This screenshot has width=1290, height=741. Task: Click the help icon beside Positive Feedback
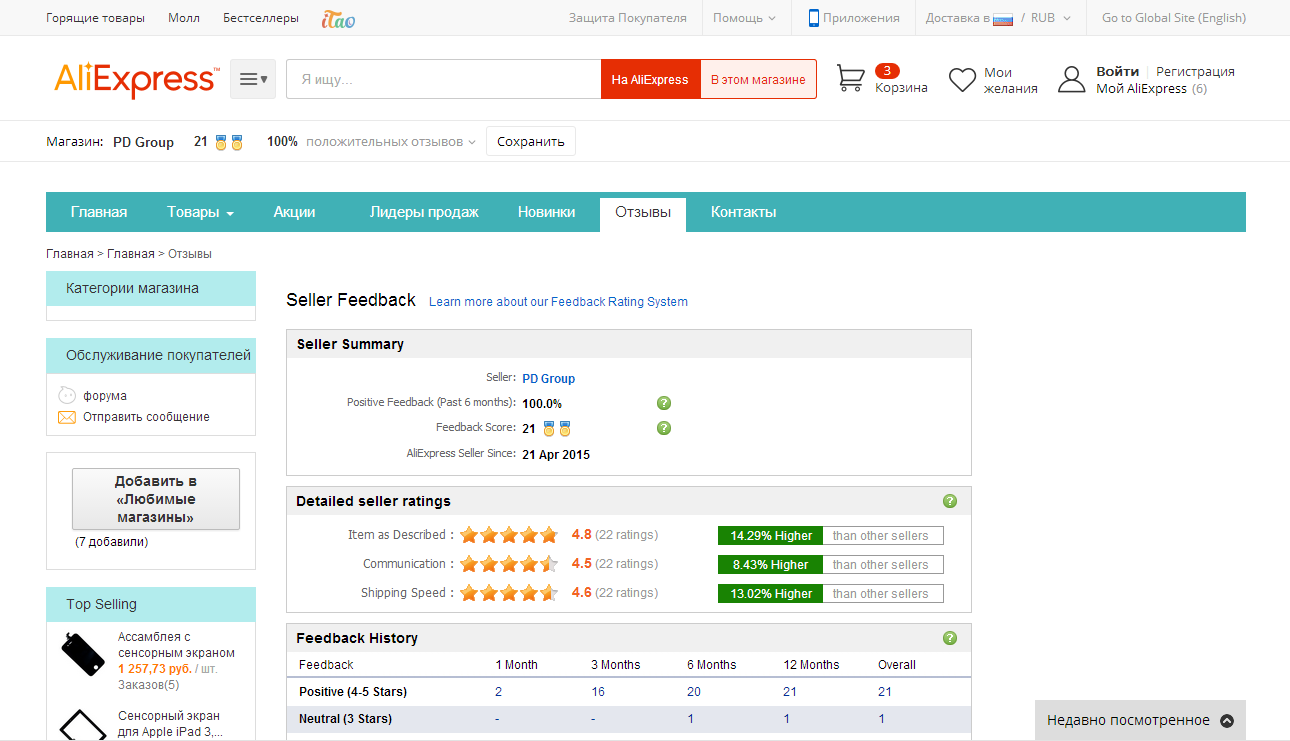coord(664,403)
